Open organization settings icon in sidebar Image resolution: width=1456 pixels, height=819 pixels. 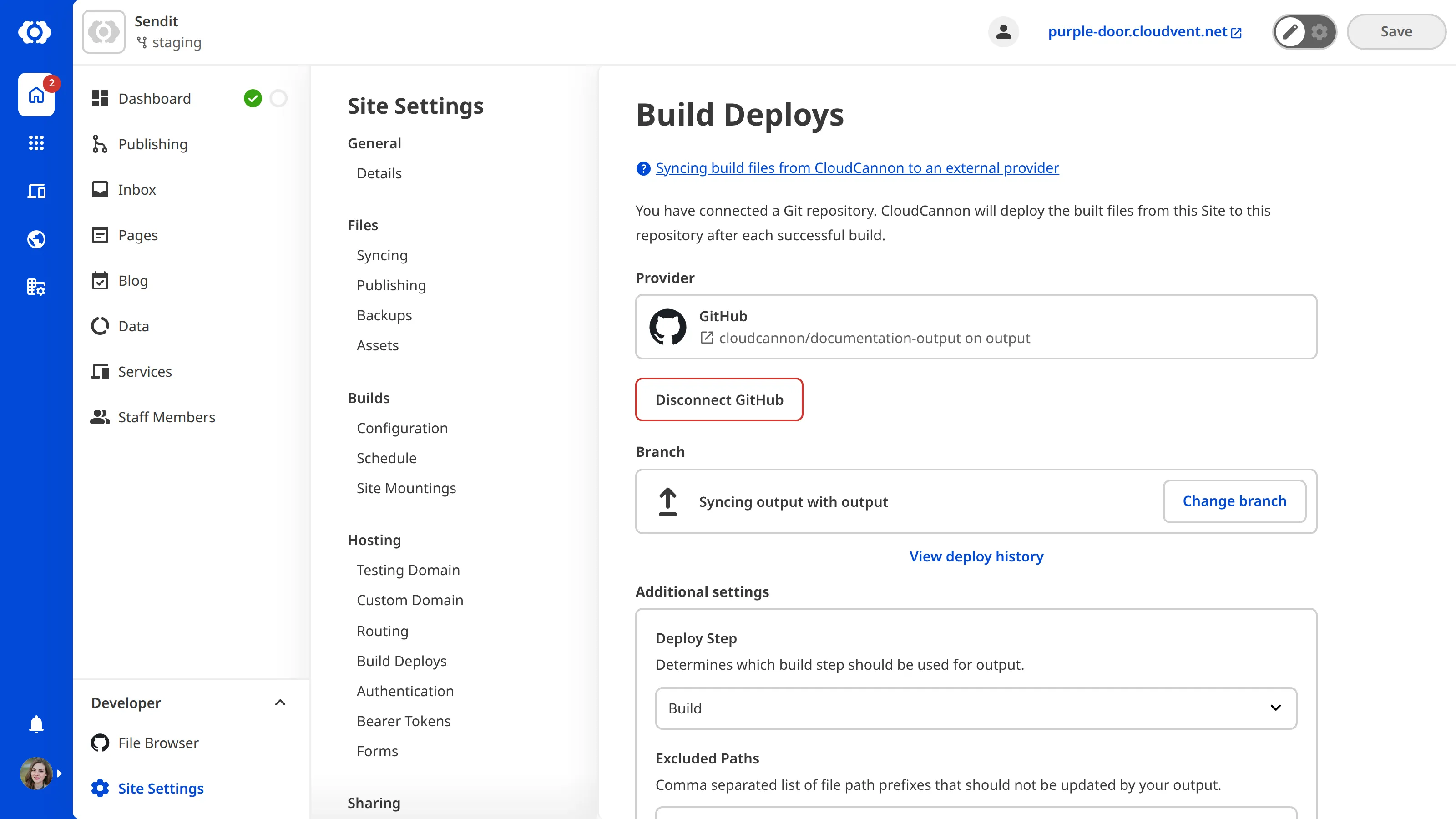[x=36, y=287]
